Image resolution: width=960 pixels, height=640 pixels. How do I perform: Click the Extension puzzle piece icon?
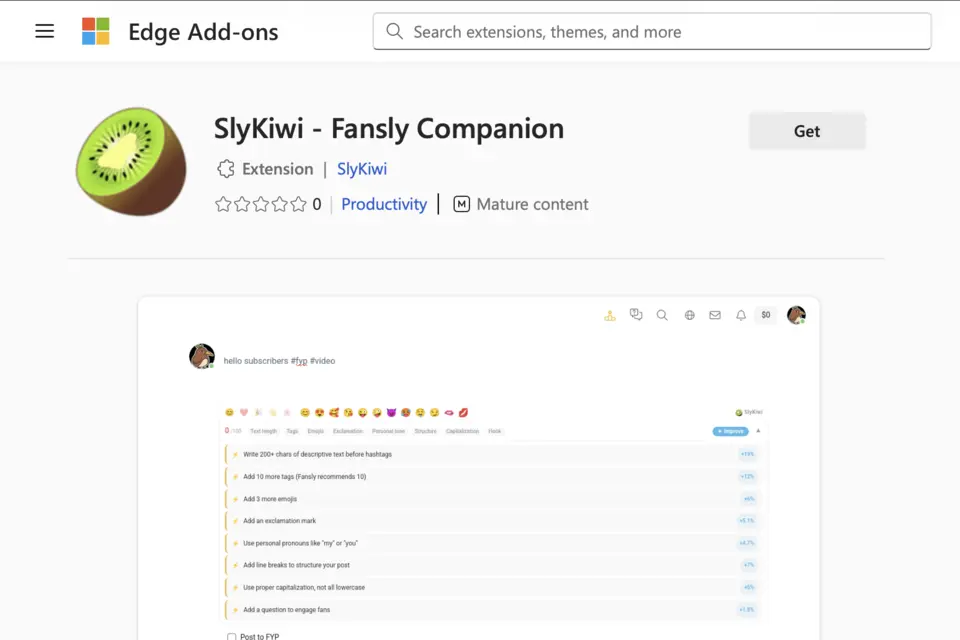226,168
